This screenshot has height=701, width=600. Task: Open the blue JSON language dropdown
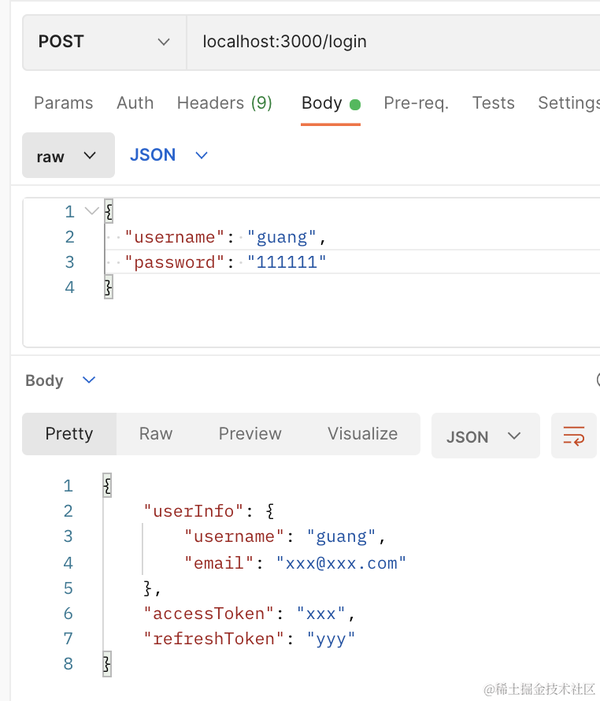pyautogui.click(x=168, y=155)
